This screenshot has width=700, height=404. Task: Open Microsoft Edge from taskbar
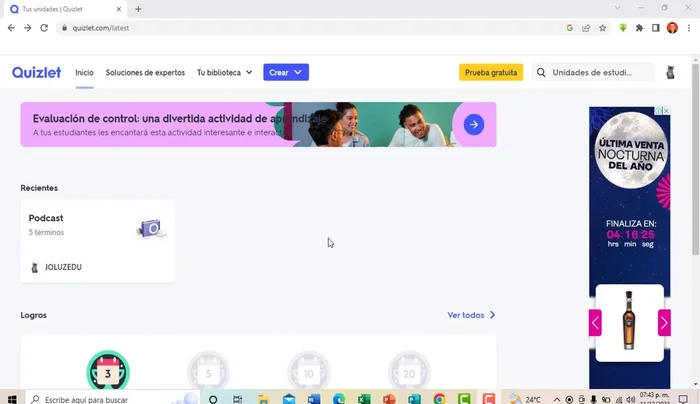pyautogui.click(x=339, y=399)
